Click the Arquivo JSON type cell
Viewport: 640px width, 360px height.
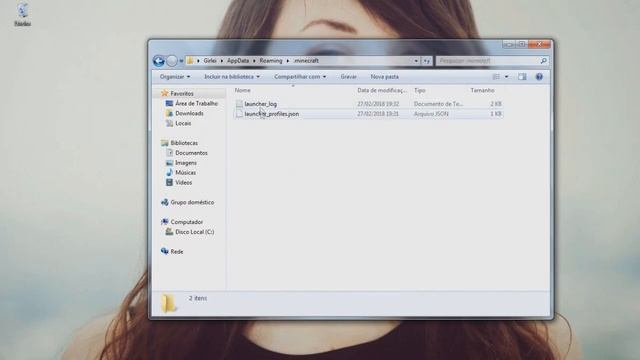431,114
